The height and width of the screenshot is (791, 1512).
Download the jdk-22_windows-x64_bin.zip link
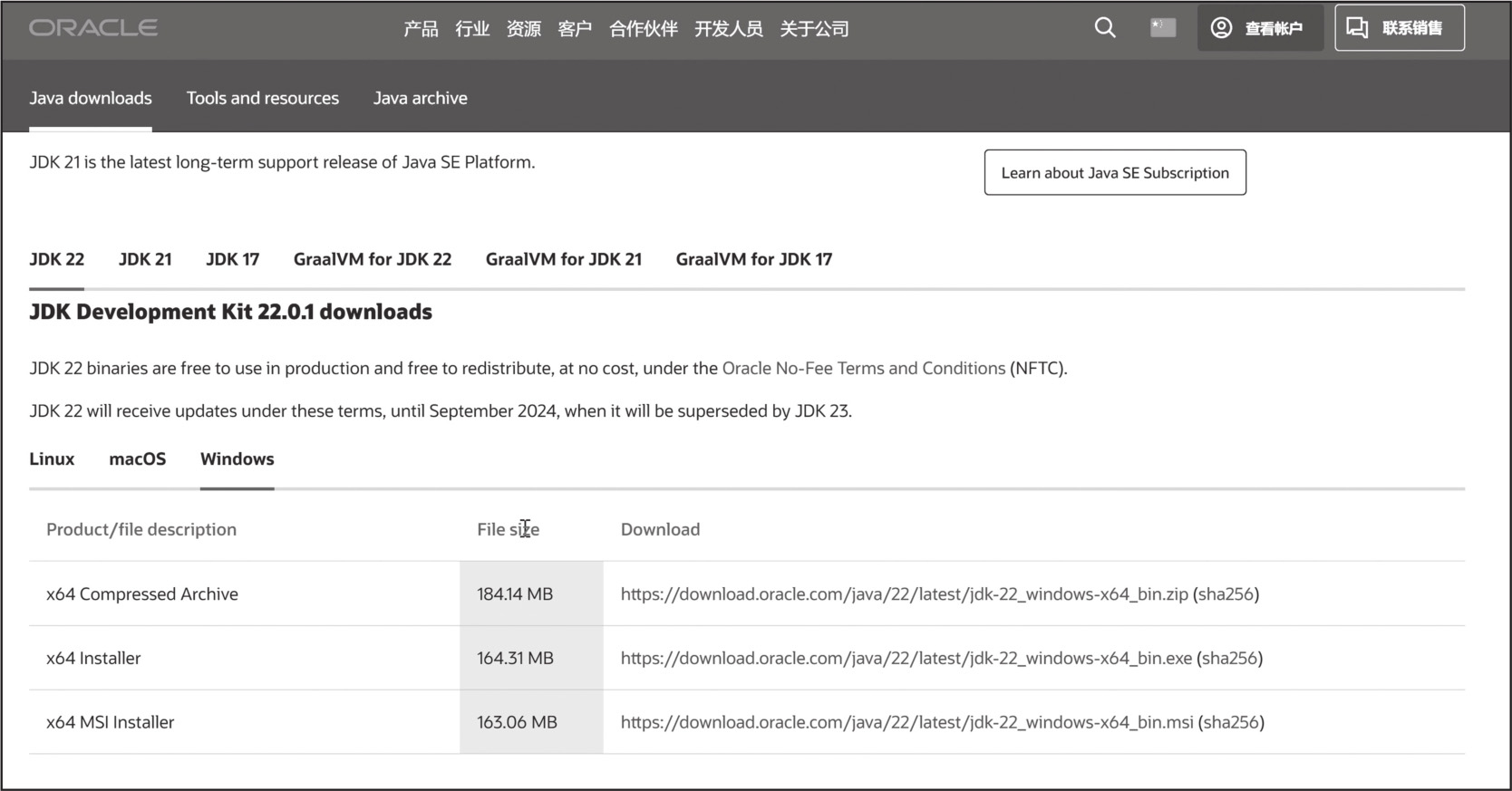pos(905,594)
